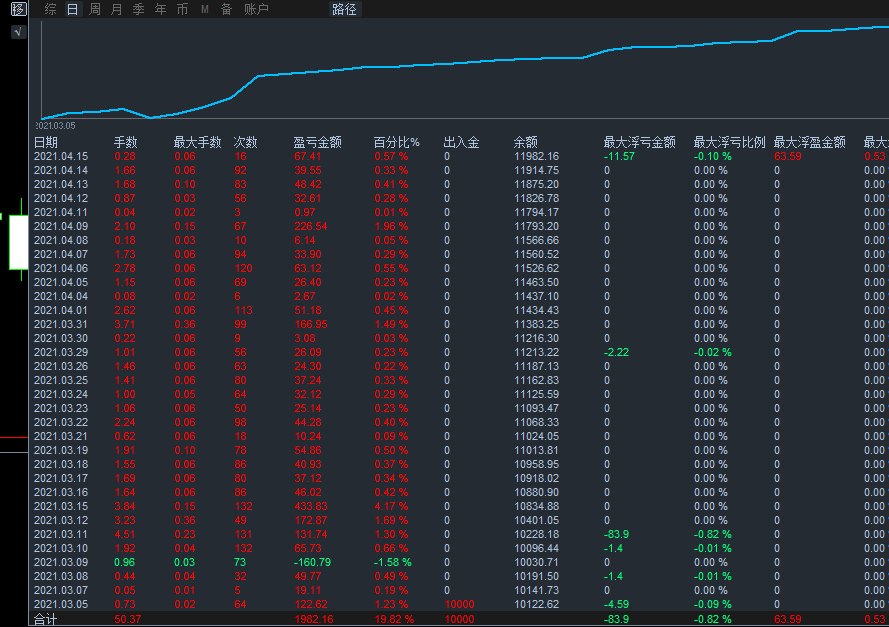
Task: Sort by the 百分比% column header
Action: pyautogui.click(x=396, y=142)
